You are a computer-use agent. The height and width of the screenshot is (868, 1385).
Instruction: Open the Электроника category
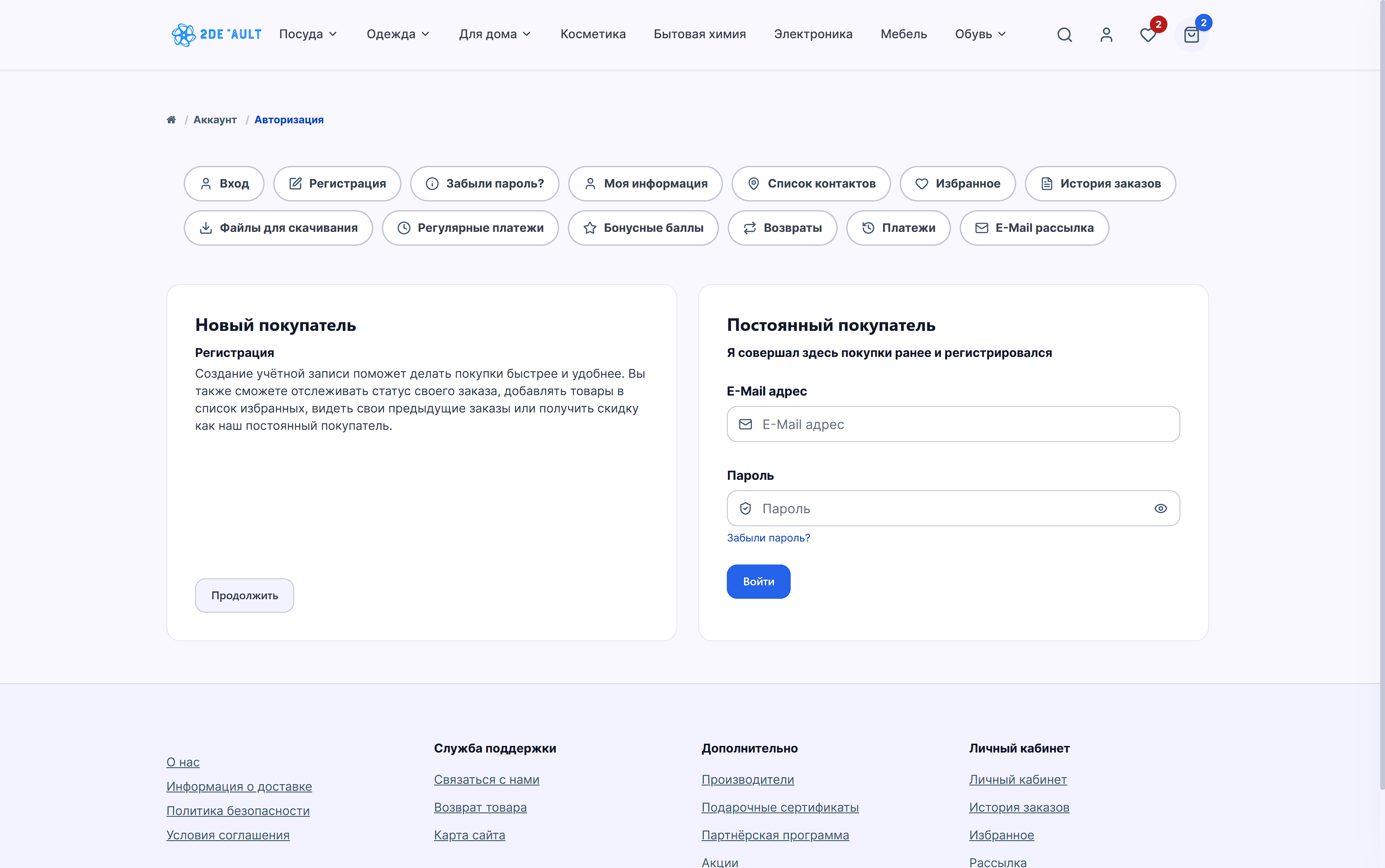pyautogui.click(x=813, y=34)
